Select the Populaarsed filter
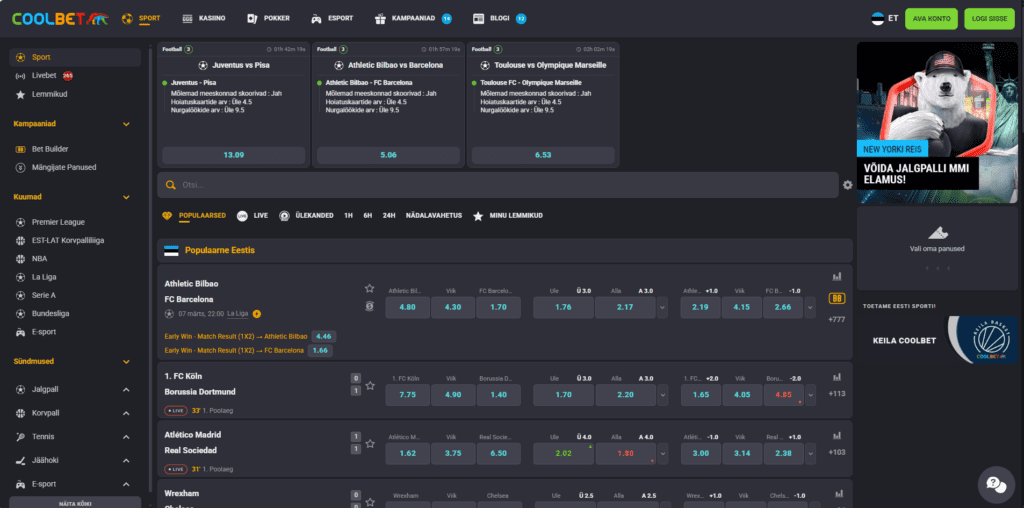The width and height of the screenshot is (1024, 508). [x=194, y=215]
